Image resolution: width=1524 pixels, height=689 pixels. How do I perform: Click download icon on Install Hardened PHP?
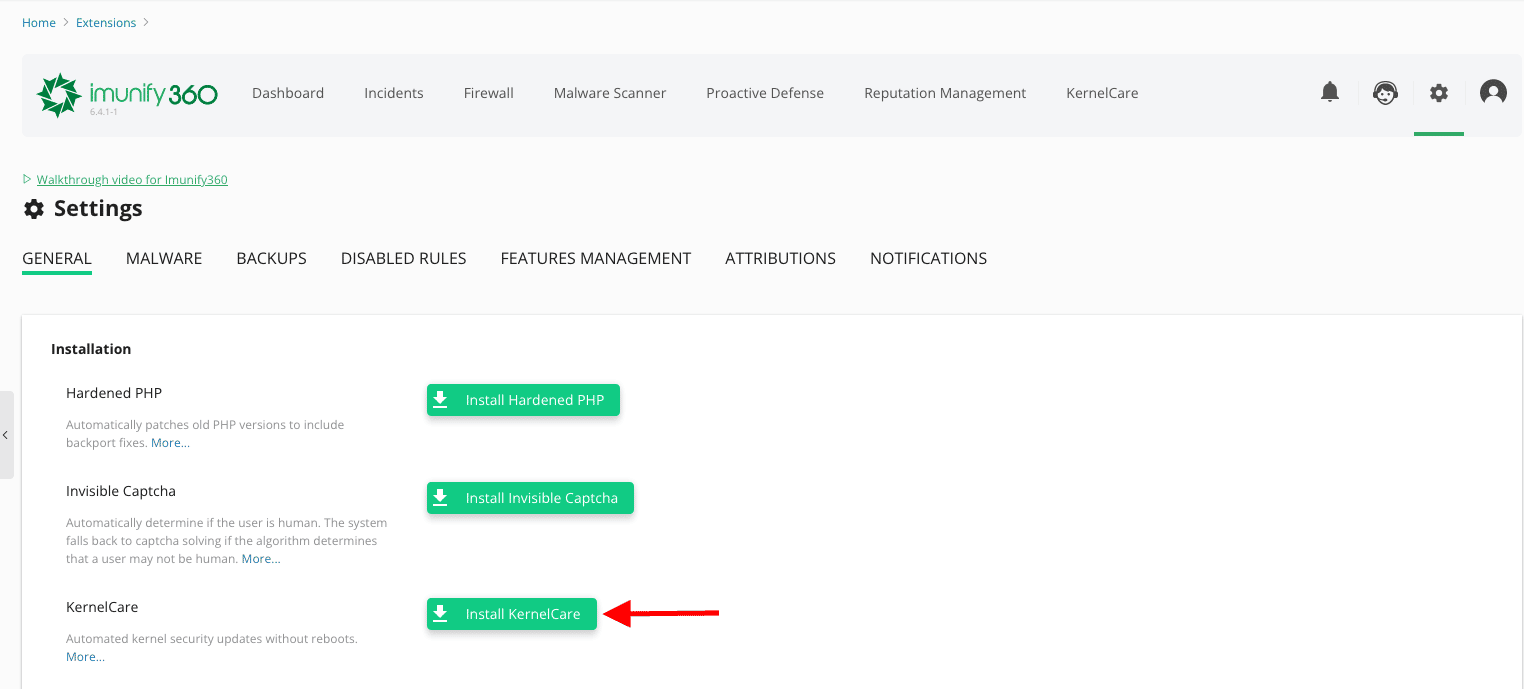440,400
